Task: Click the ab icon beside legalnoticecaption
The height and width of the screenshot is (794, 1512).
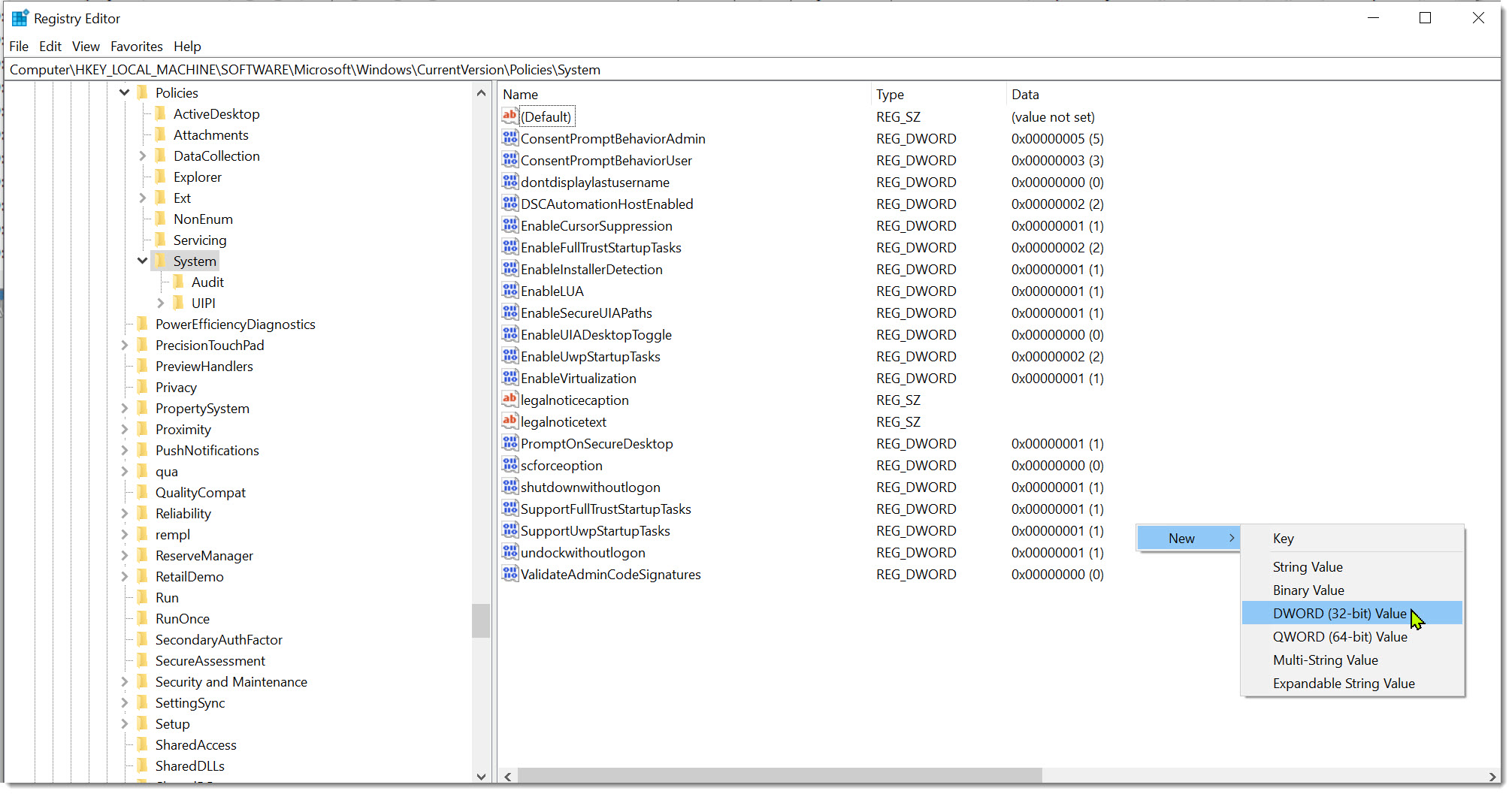Action: coord(510,400)
